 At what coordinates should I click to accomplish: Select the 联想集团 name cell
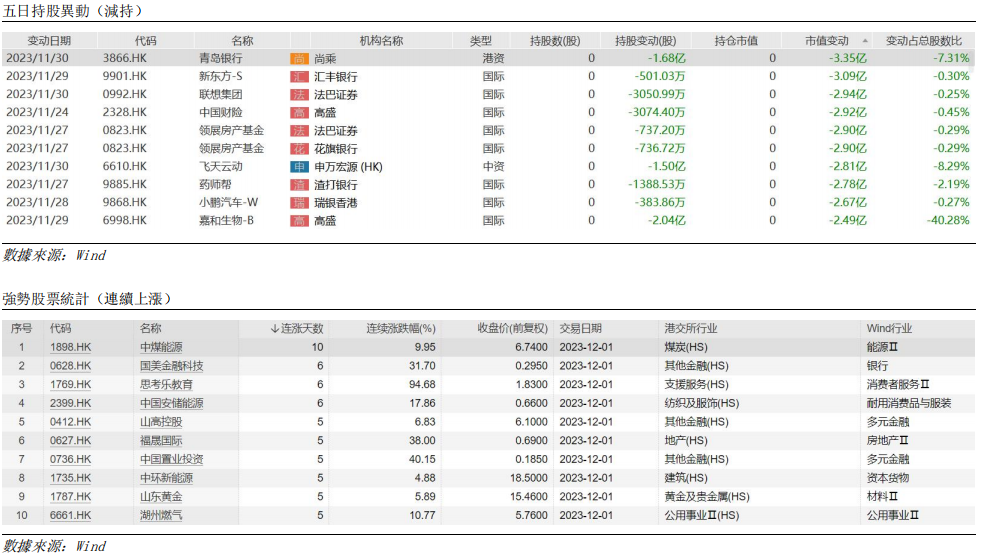coord(220,95)
